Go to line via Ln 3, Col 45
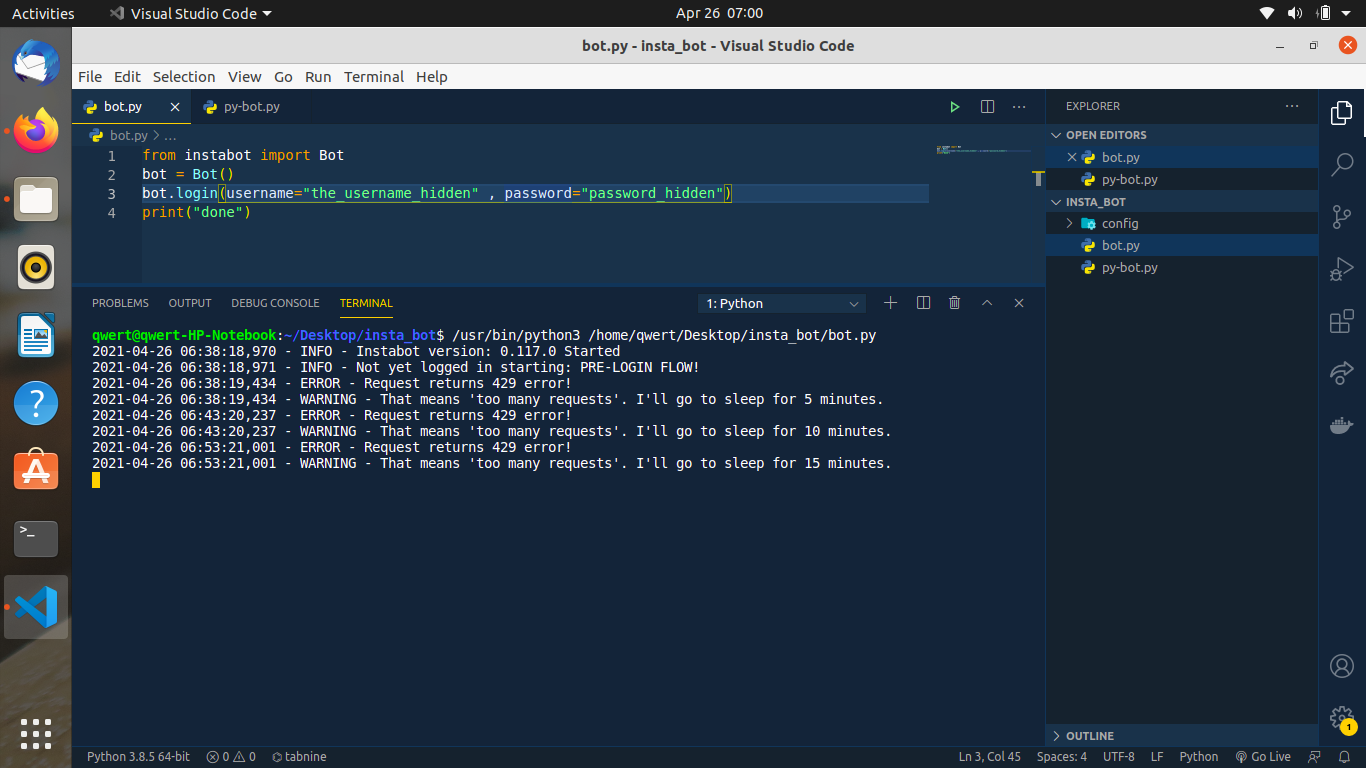 pyautogui.click(x=990, y=757)
